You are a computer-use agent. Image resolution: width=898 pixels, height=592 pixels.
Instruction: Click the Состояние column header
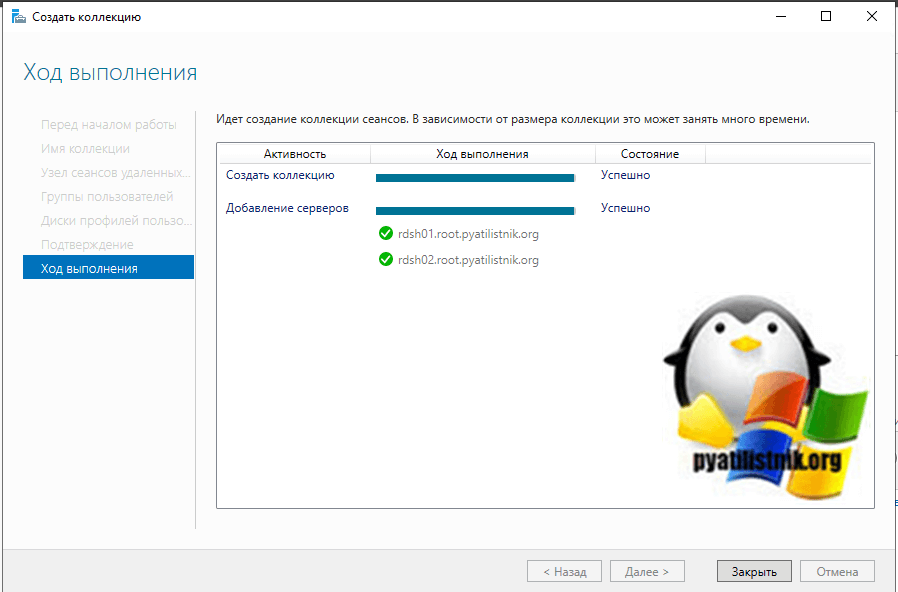click(650, 154)
